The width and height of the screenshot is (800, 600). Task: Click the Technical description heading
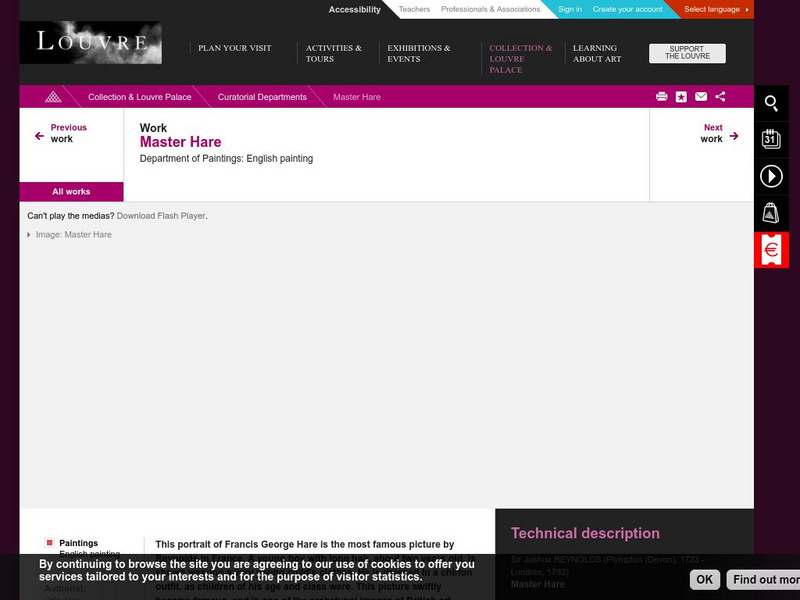tap(585, 533)
